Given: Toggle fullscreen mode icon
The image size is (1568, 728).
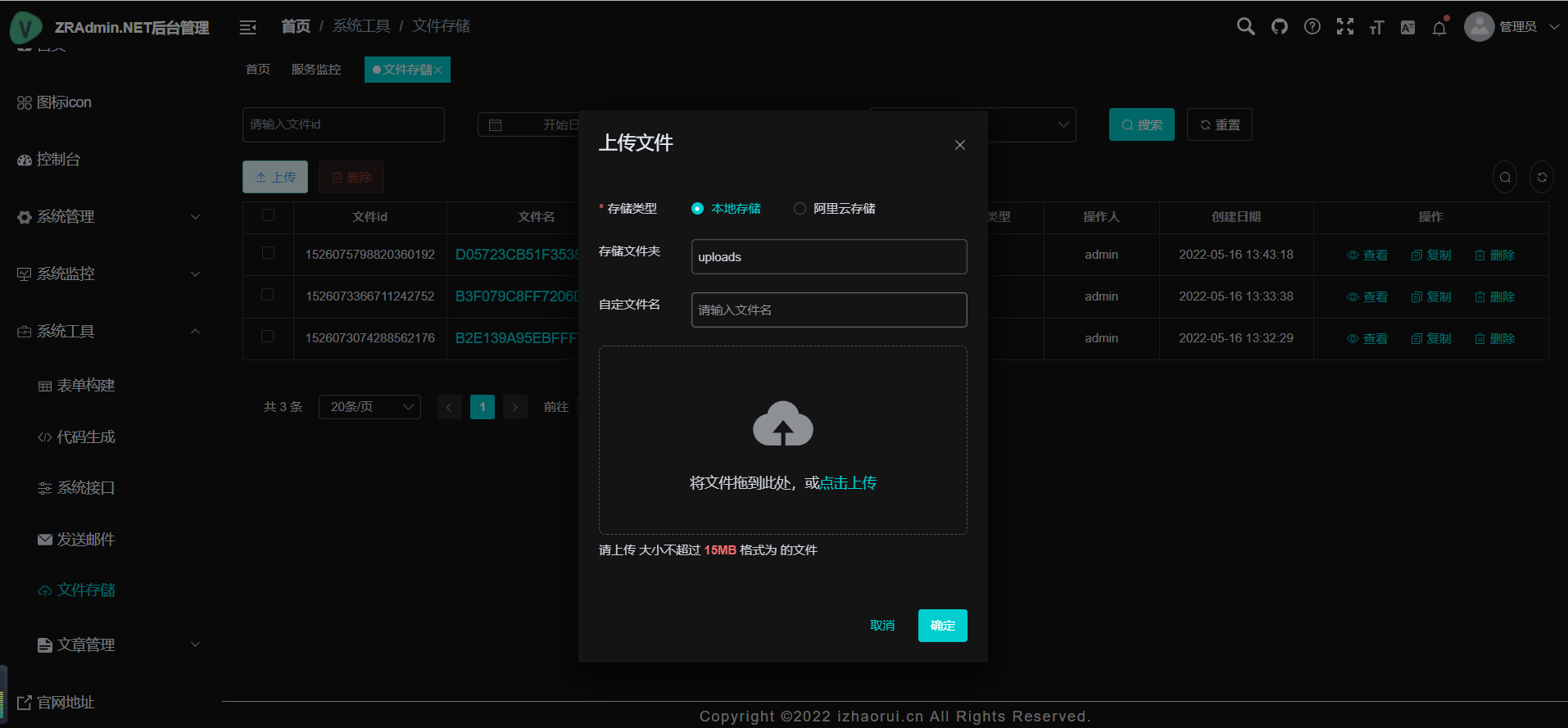Looking at the screenshot, I should point(1344,27).
